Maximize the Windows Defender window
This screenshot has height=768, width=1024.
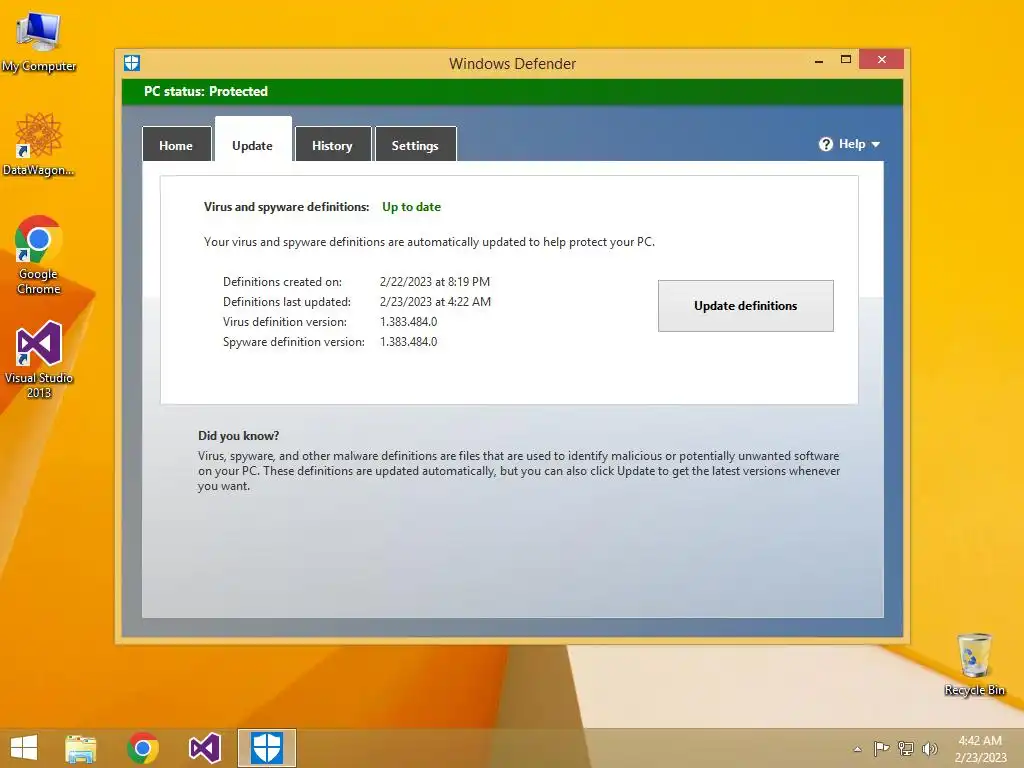pyautogui.click(x=846, y=59)
